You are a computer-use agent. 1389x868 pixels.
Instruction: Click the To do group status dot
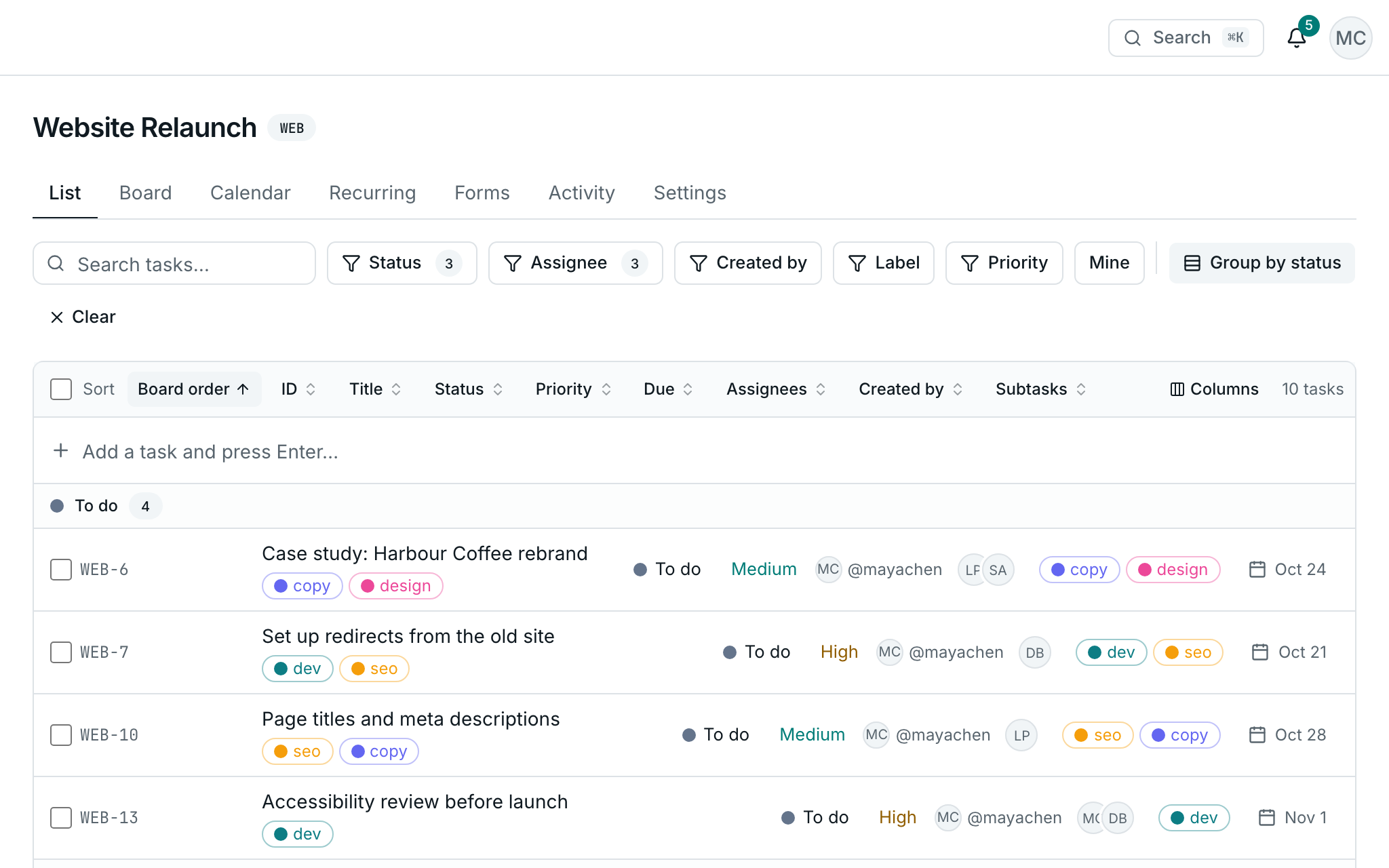(x=57, y=506)
